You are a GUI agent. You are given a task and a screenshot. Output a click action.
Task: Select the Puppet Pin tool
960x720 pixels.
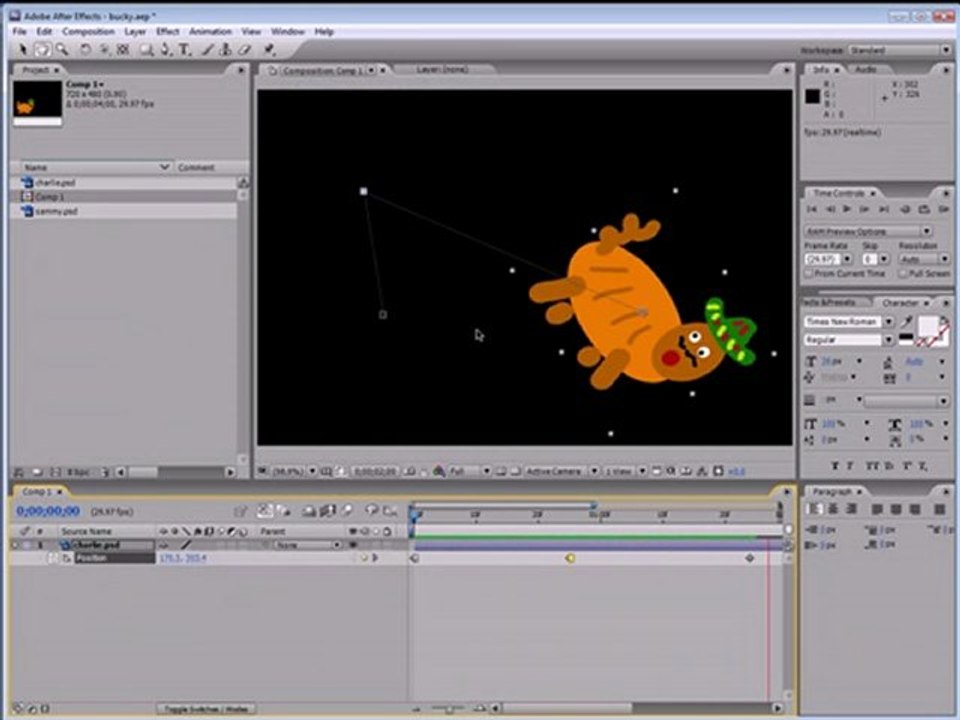click(269, 50)
